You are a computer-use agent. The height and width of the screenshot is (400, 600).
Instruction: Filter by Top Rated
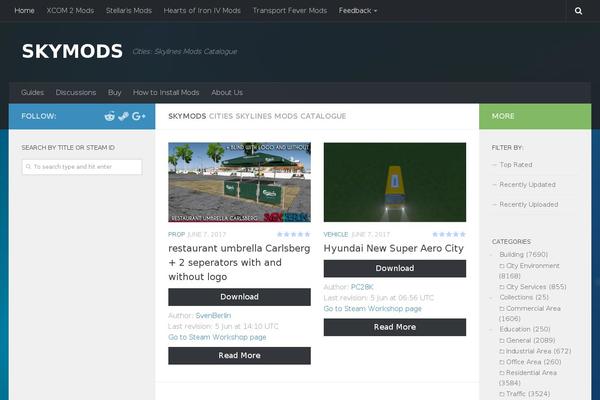[516, 165]
